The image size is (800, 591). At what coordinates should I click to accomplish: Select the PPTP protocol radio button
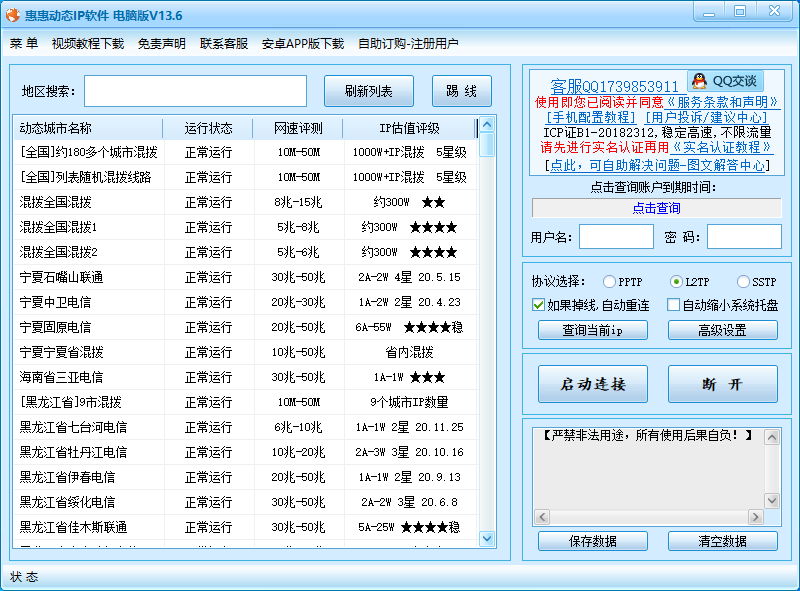[609, 282]
